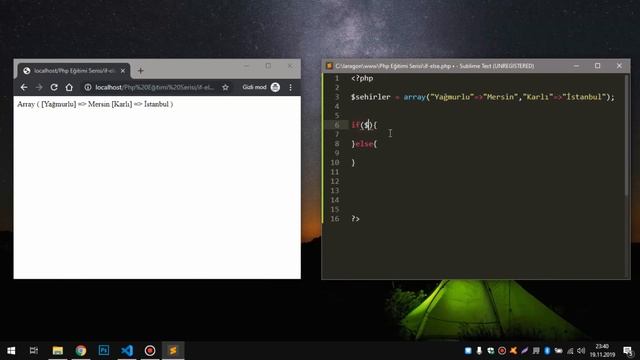The height and width of the screenshot is (360, 640).
Task: Open Photoshop from the taskbar
Action: tap(104, 351)
